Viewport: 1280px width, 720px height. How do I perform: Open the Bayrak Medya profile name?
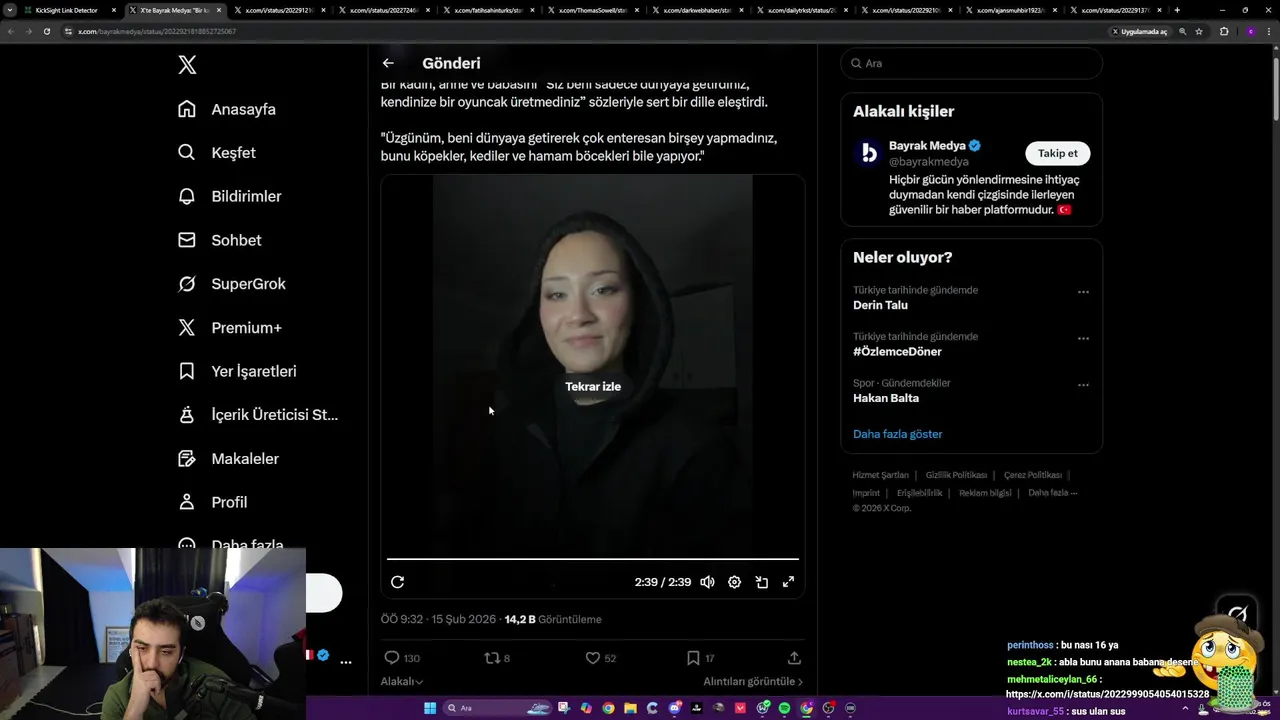(927, 145)
